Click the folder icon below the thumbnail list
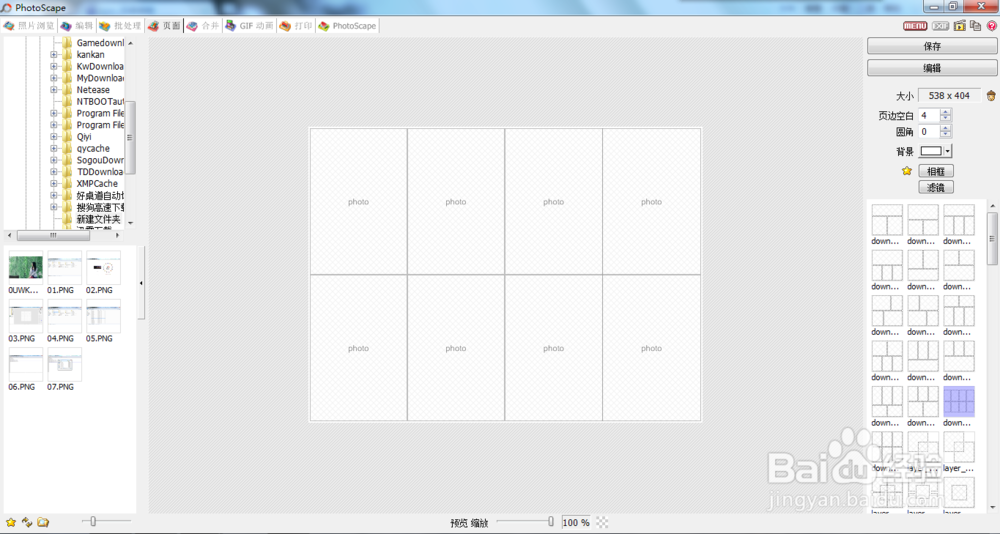The image size is (1000, 534). 43,522
